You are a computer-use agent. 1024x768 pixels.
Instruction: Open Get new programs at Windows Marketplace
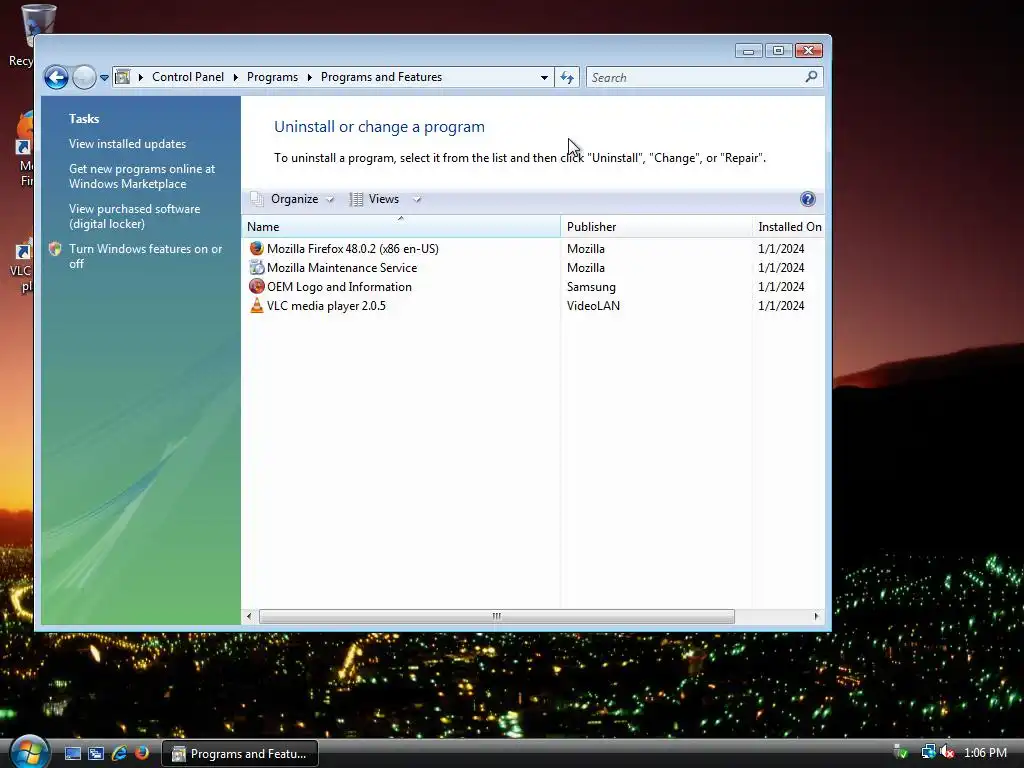(142, 176)
